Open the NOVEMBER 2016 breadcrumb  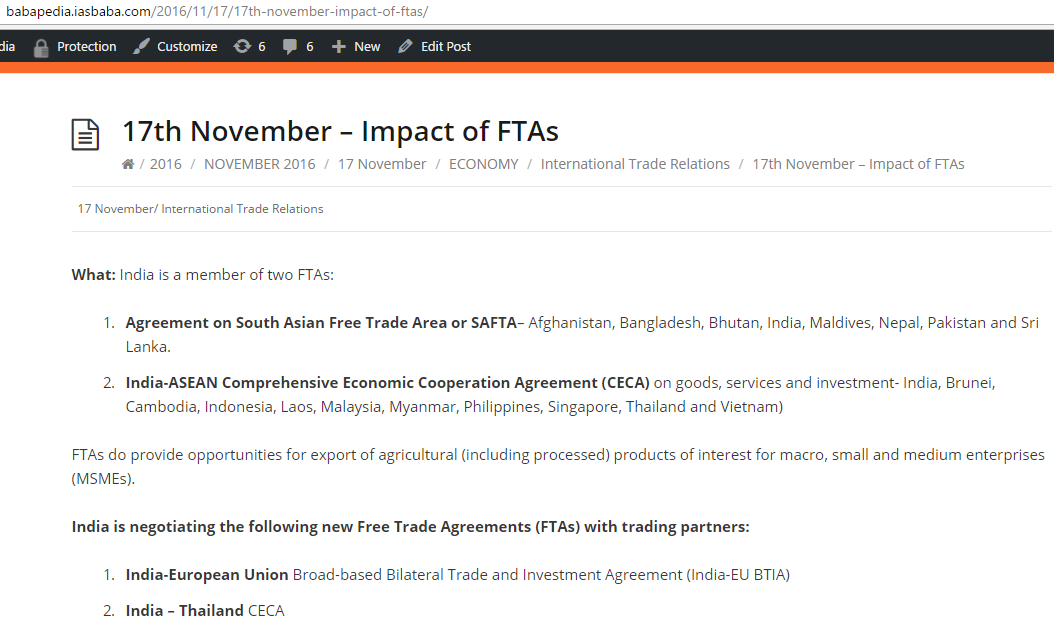(259, 164)
